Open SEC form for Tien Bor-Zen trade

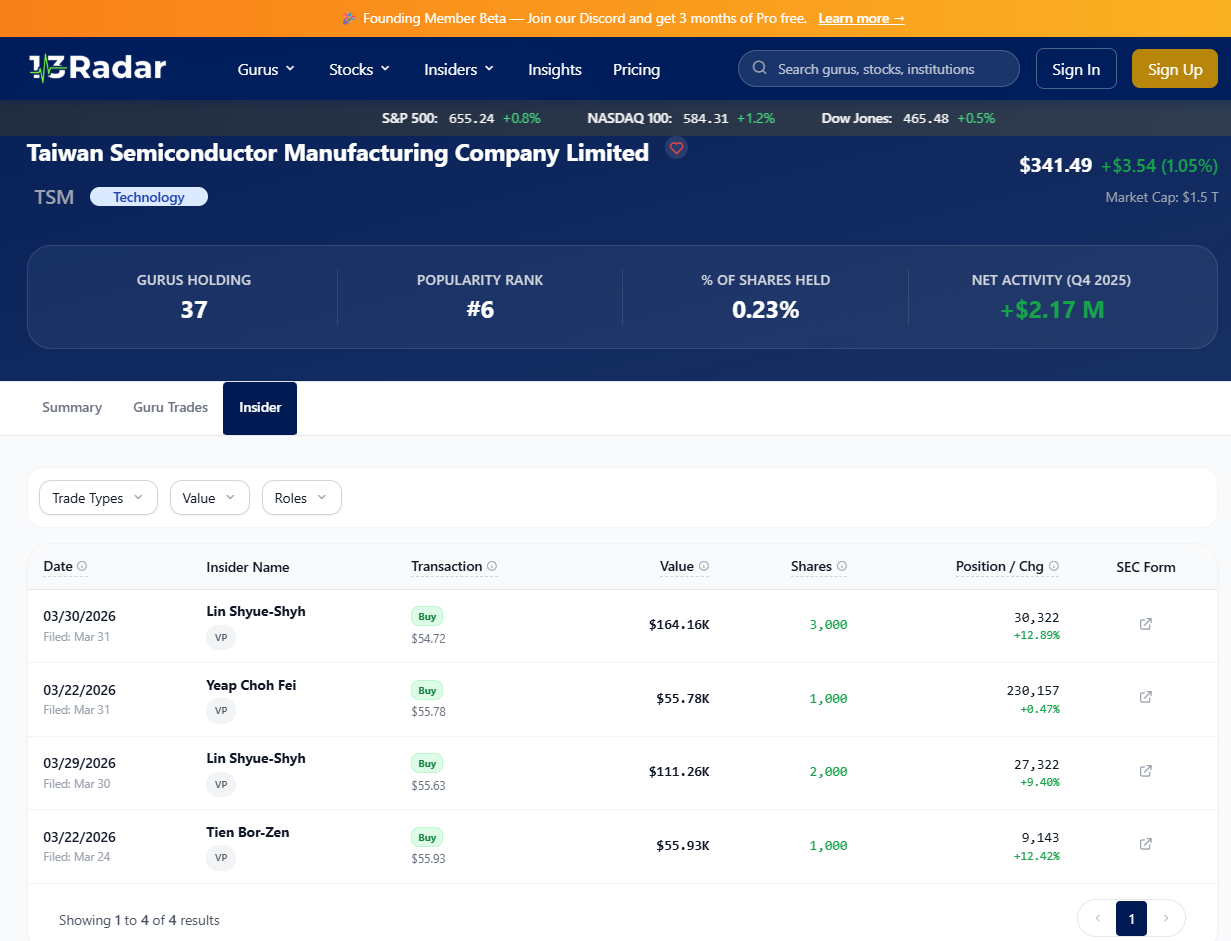click(1146, 844)
